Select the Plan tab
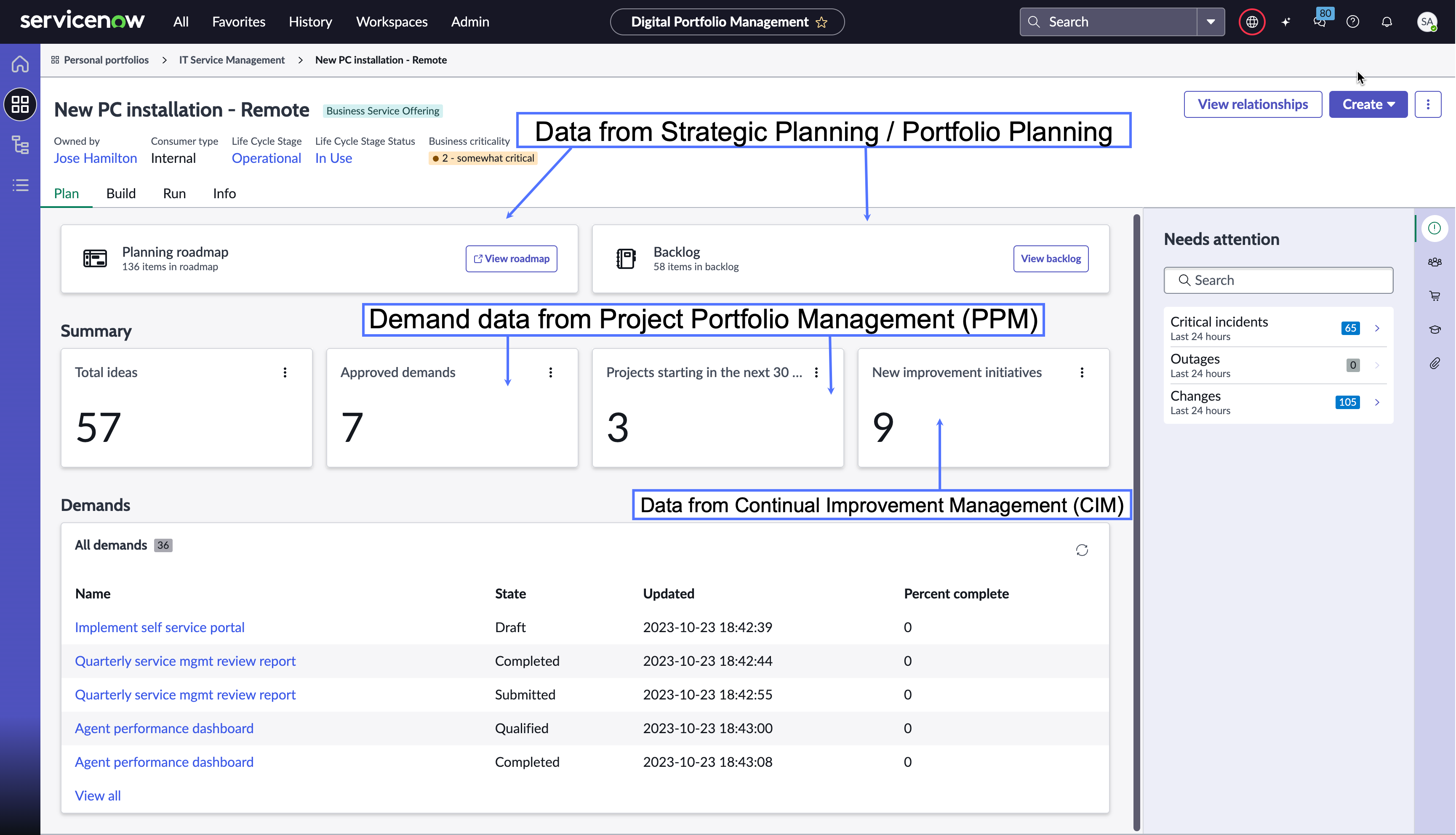The height and width of the screenshot is (835, 1456). coord(67,193)
